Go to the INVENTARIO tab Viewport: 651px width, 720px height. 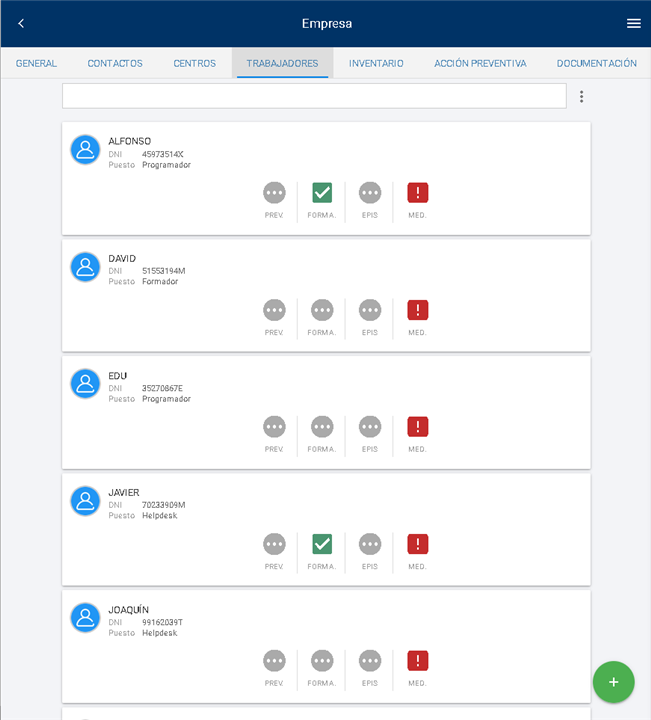point(376,63)
